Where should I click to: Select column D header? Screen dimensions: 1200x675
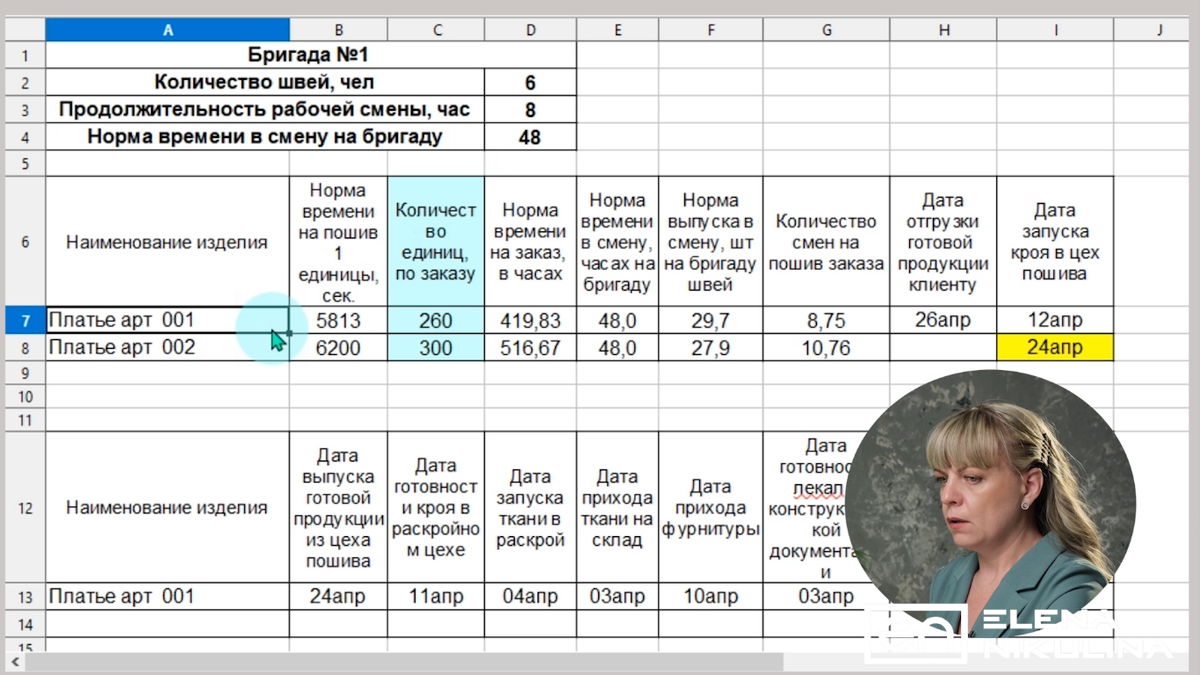pyautogui.click(x=530, y=30)
